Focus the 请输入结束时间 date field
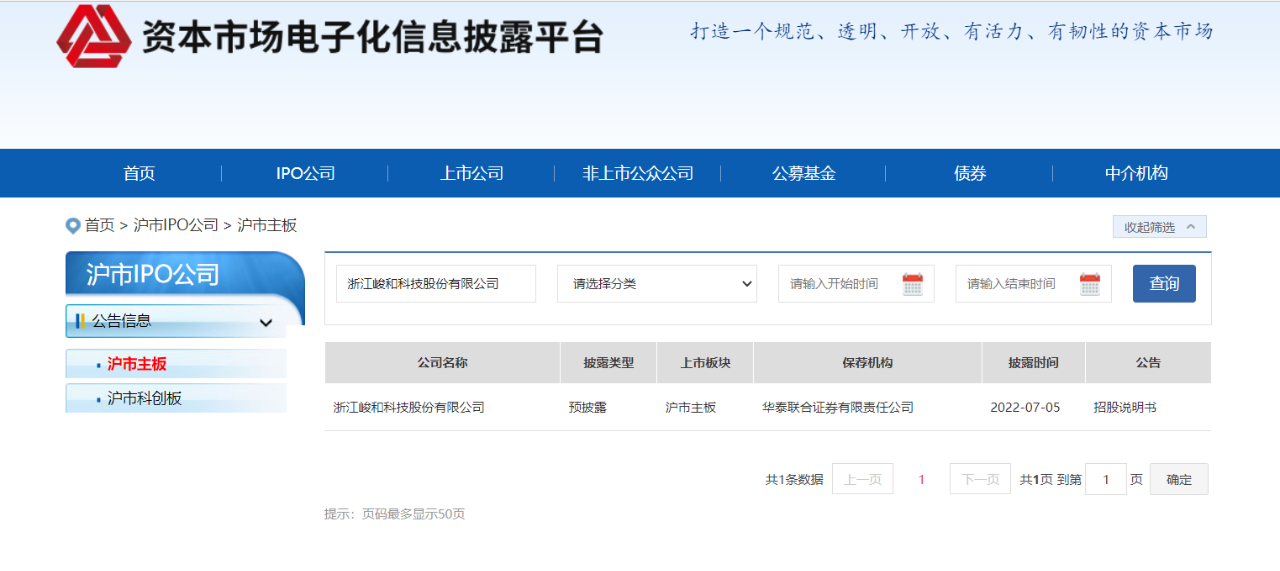 tap(1033, 284)
